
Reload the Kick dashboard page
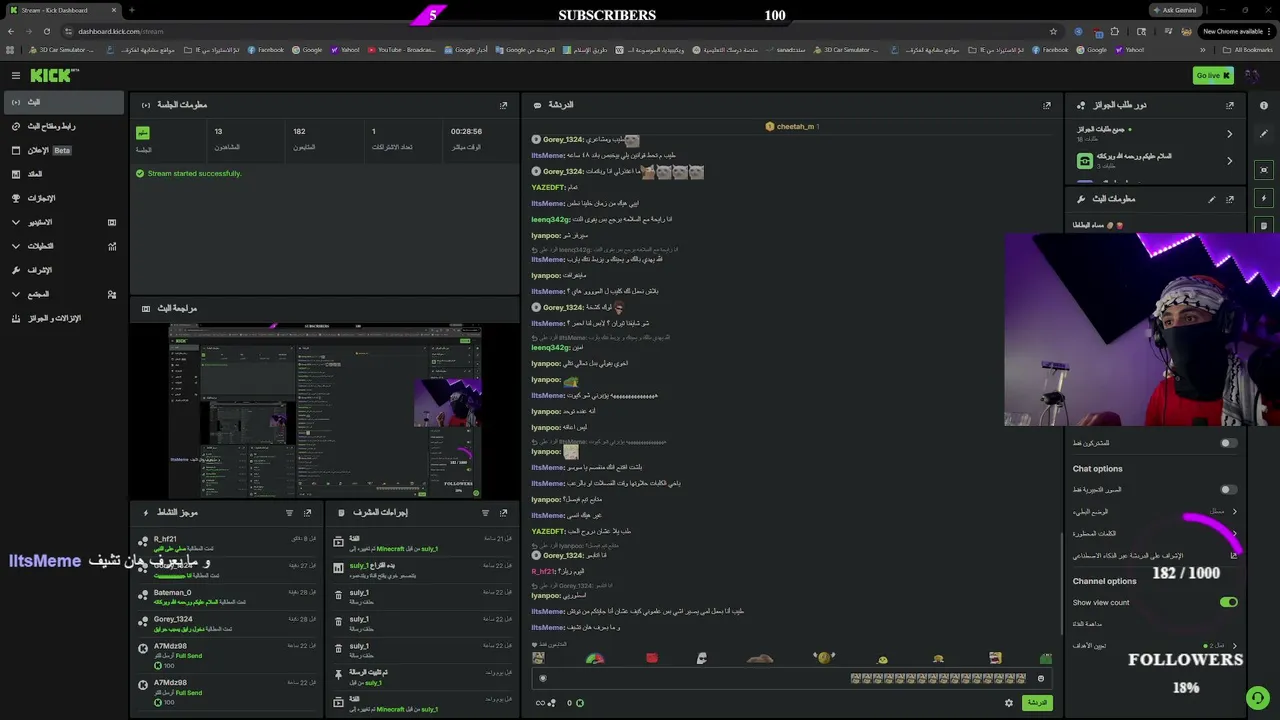46,31
